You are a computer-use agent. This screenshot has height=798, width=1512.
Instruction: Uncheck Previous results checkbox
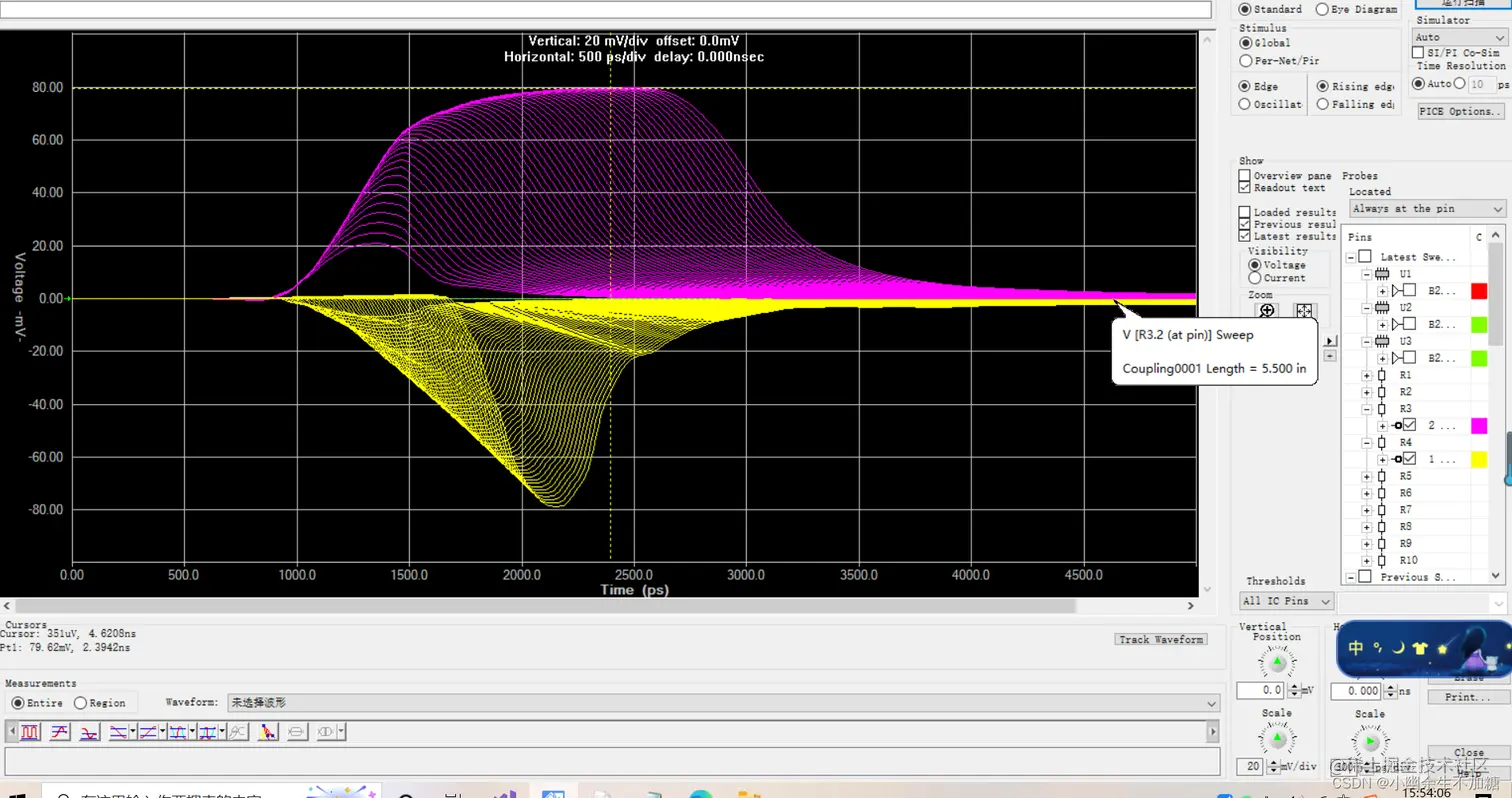pos(1245,224)
